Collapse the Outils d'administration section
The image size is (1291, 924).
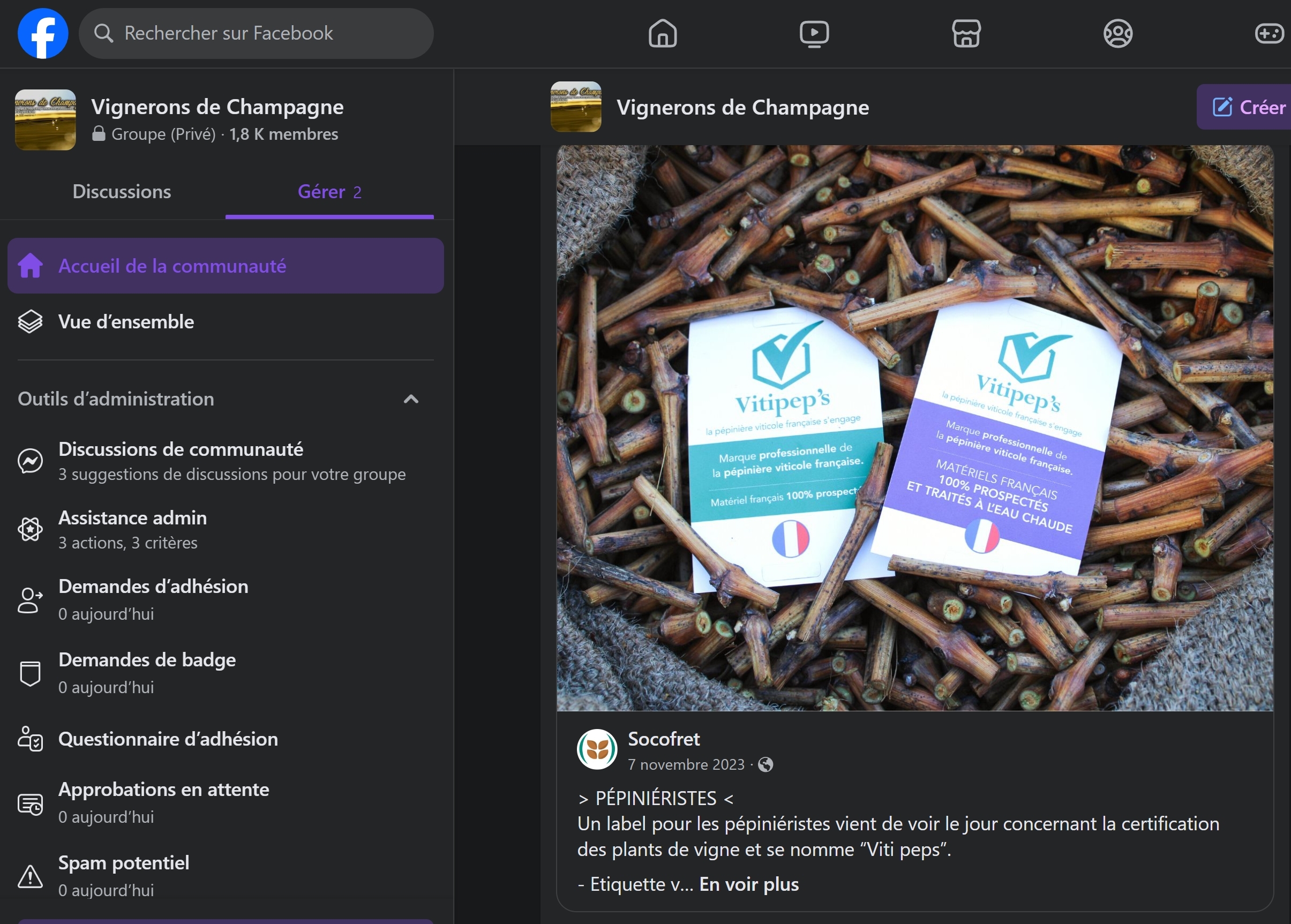[411, 399]
